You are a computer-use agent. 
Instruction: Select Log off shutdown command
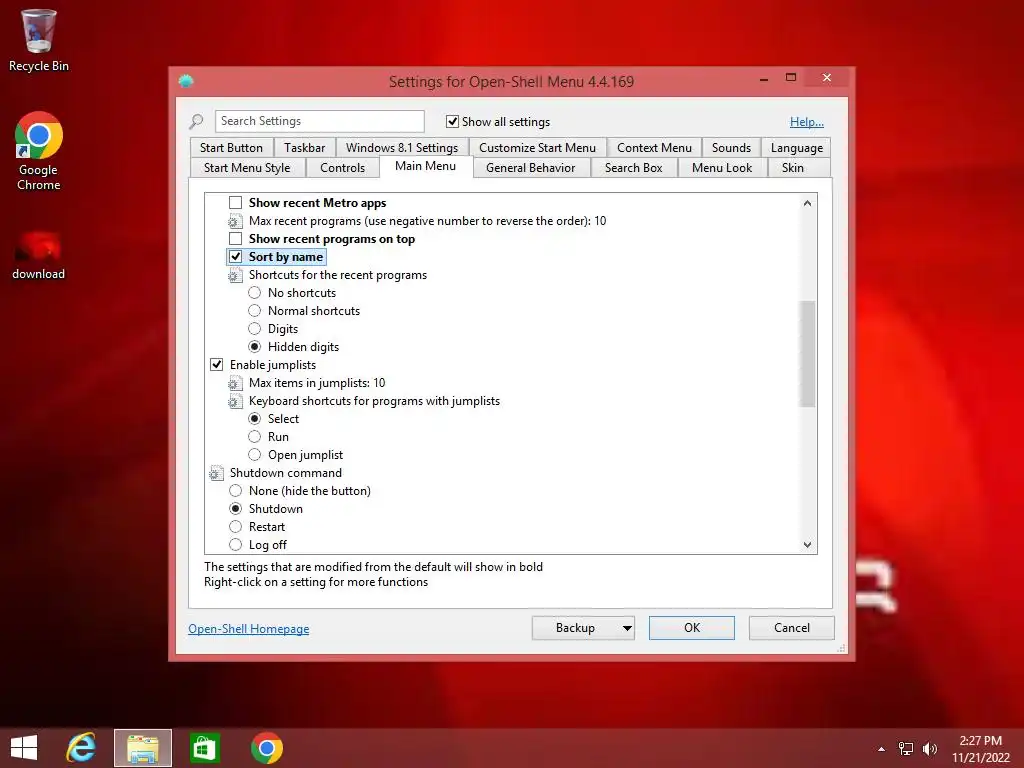click(x=235, y=545)
